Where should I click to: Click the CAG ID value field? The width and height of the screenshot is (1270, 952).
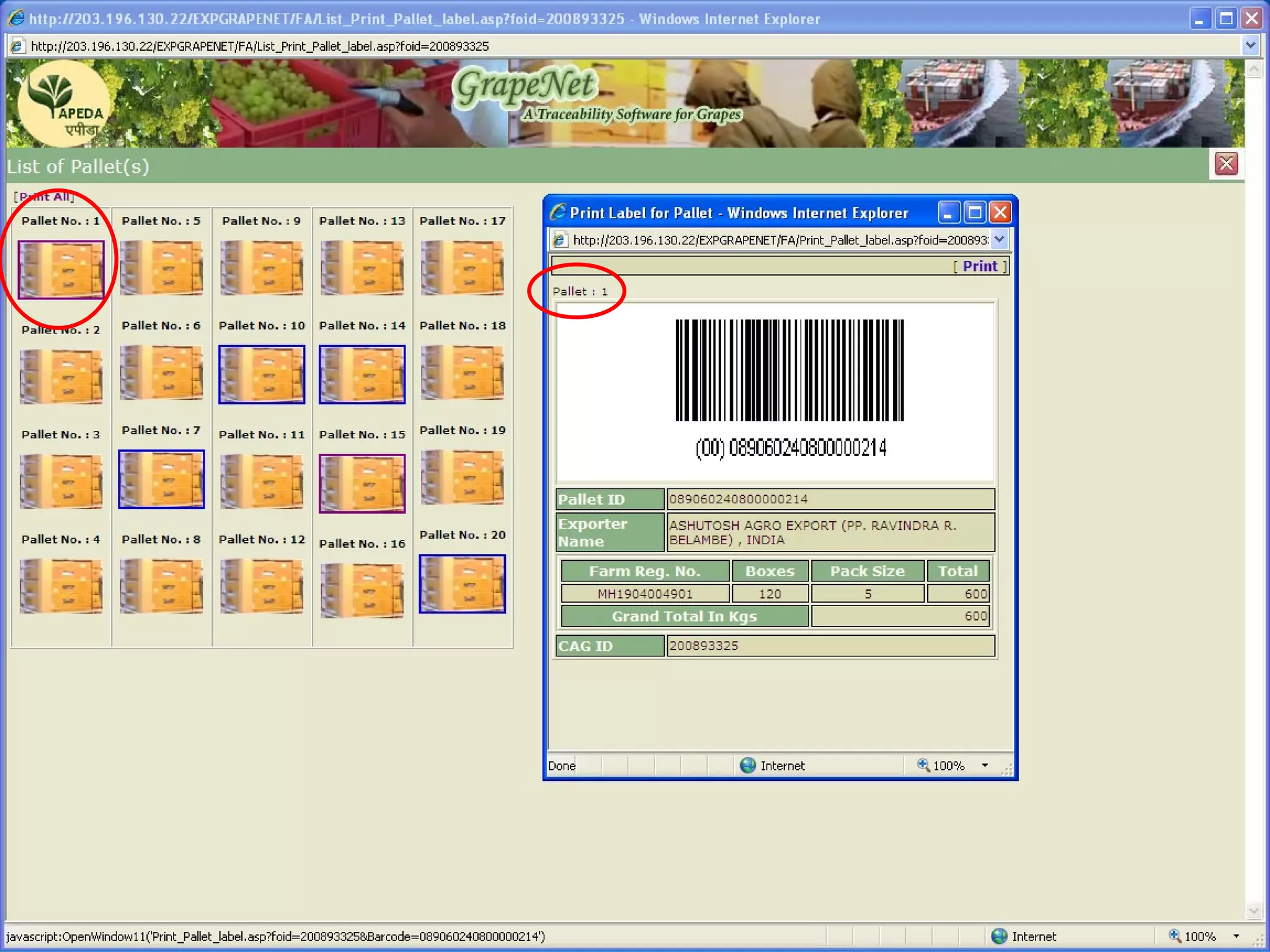pyautogui.click(x=830, y=646)
